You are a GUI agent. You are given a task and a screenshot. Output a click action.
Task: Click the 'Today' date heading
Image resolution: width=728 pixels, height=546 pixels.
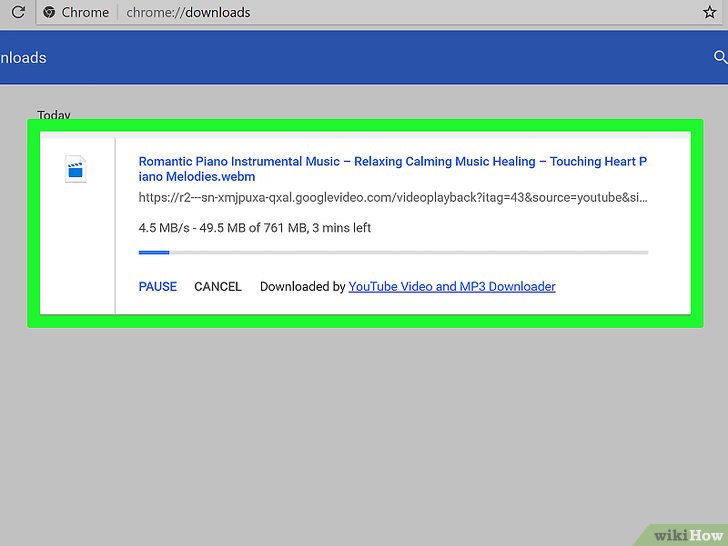click(54, 114)
